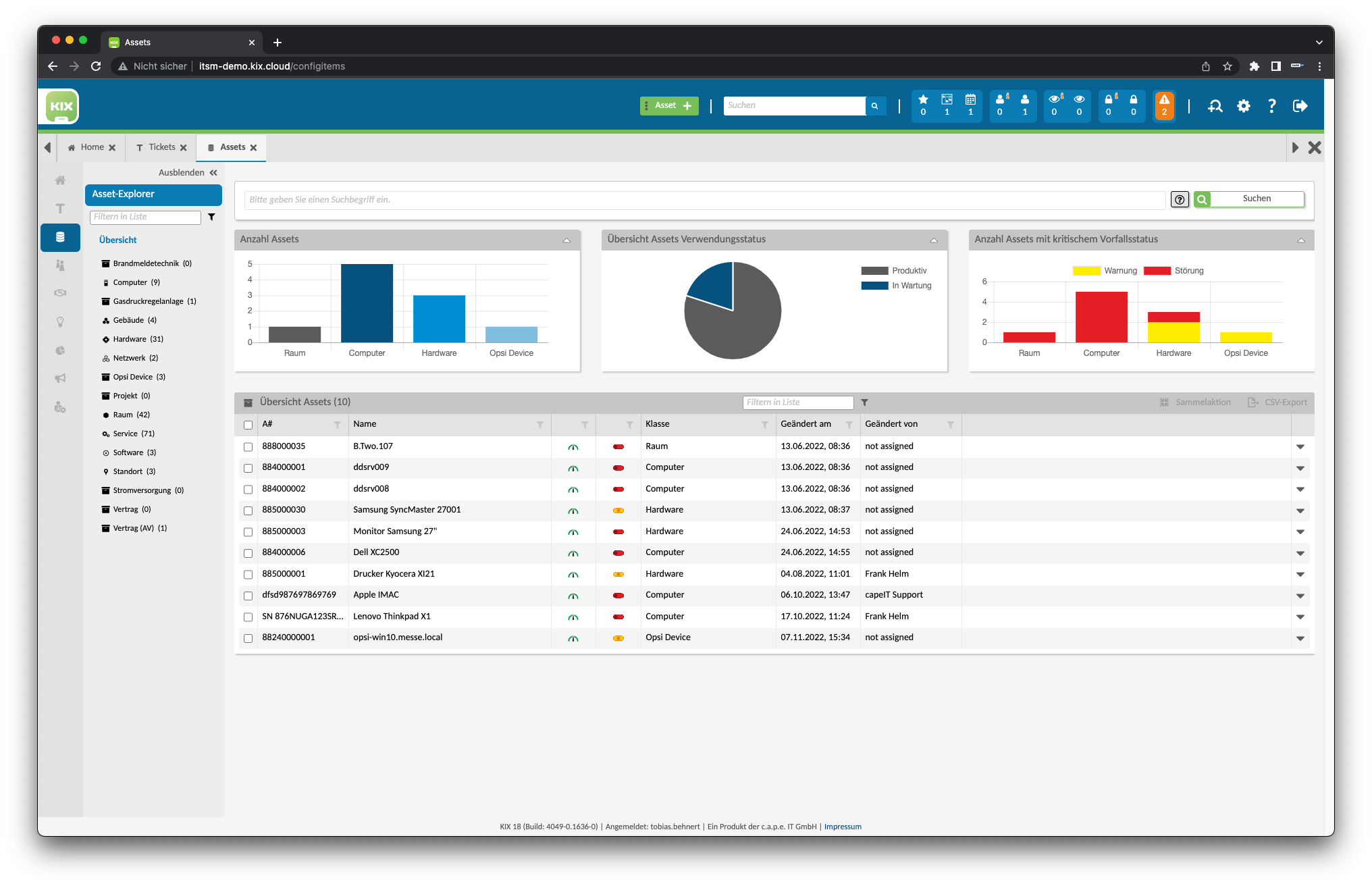Screen dimensions: 1372x886
Task: Select the checkbox for asset ddsrv009
Action: [x=248, y=467]
